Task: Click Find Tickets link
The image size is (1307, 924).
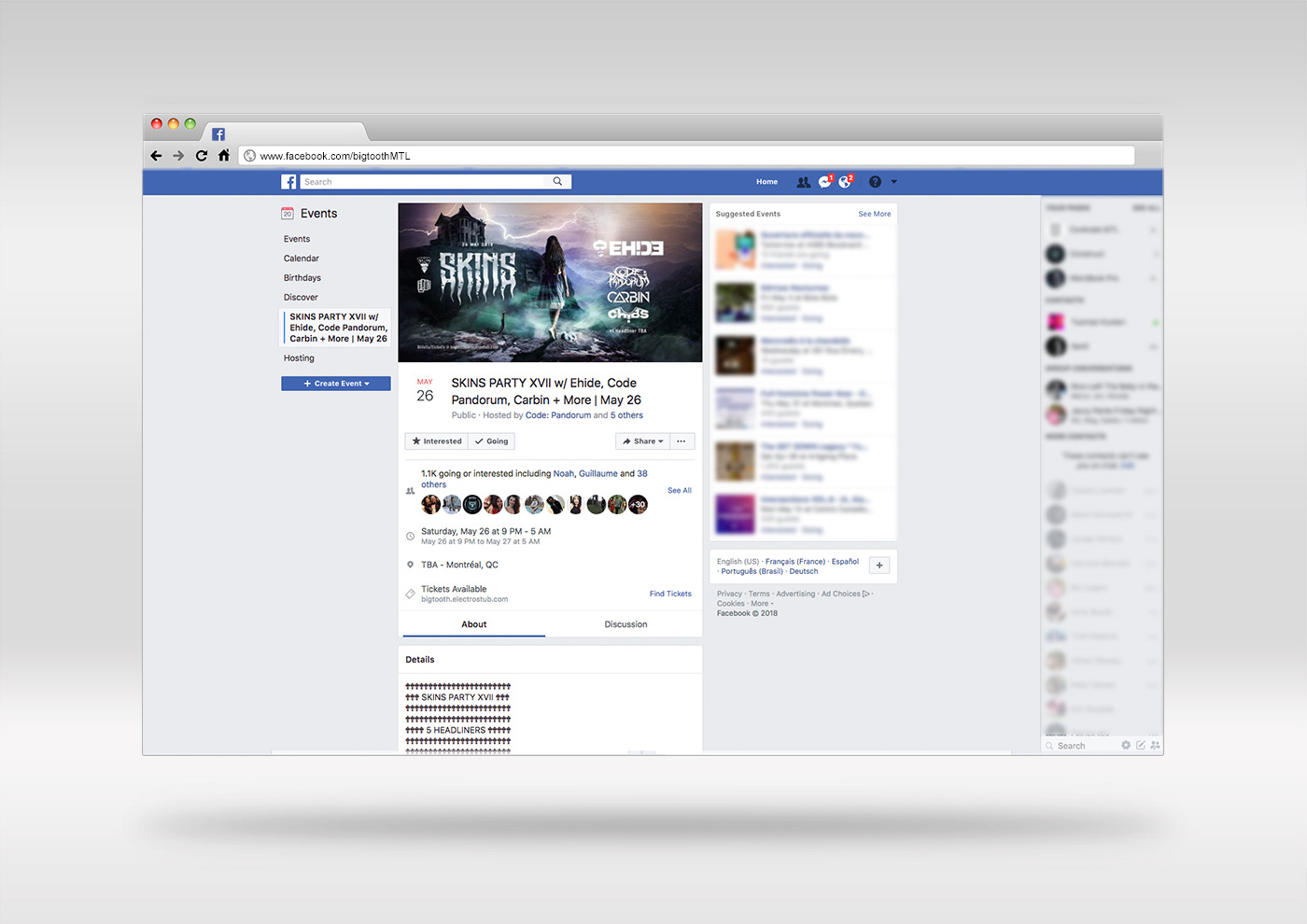Action: pyautogui.click(x=670, y=594)
